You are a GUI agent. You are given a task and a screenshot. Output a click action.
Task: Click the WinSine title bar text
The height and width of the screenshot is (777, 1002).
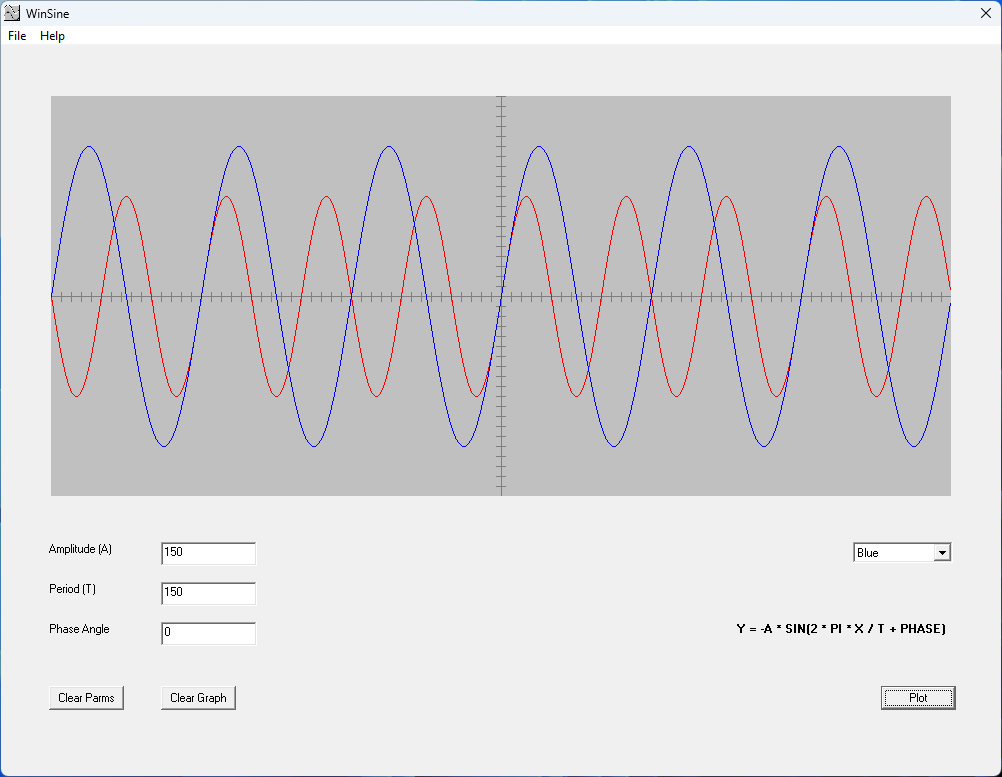click(48, 14)
